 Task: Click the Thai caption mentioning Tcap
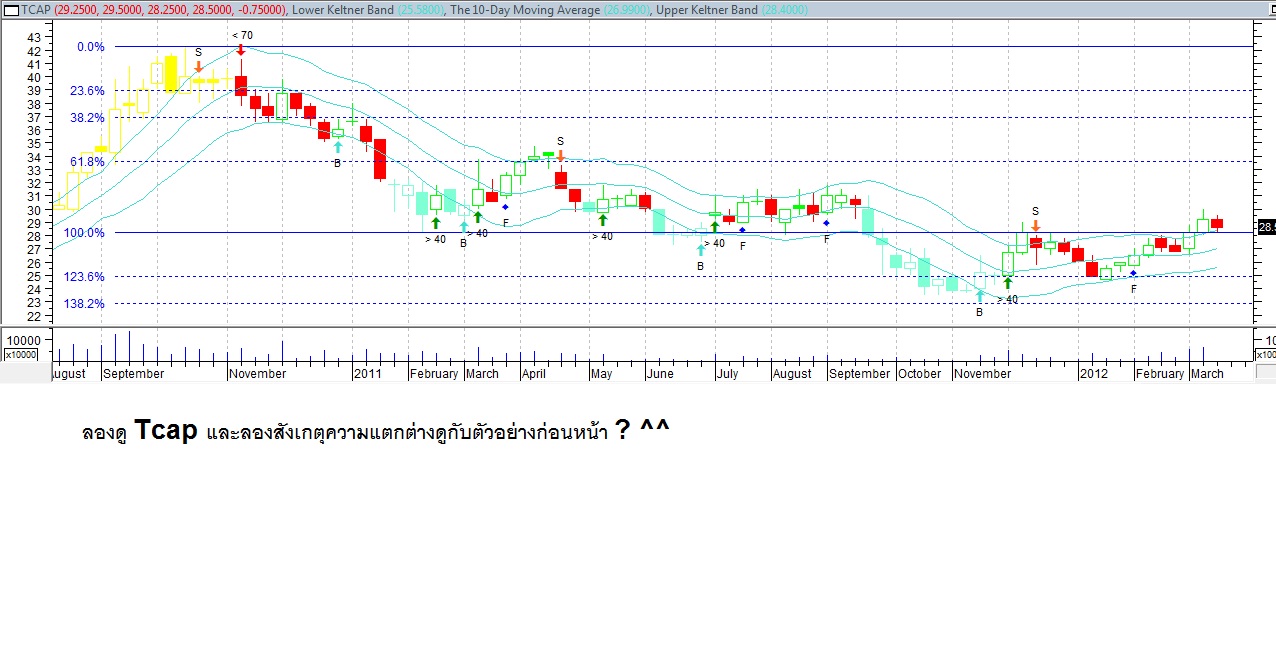376,431
